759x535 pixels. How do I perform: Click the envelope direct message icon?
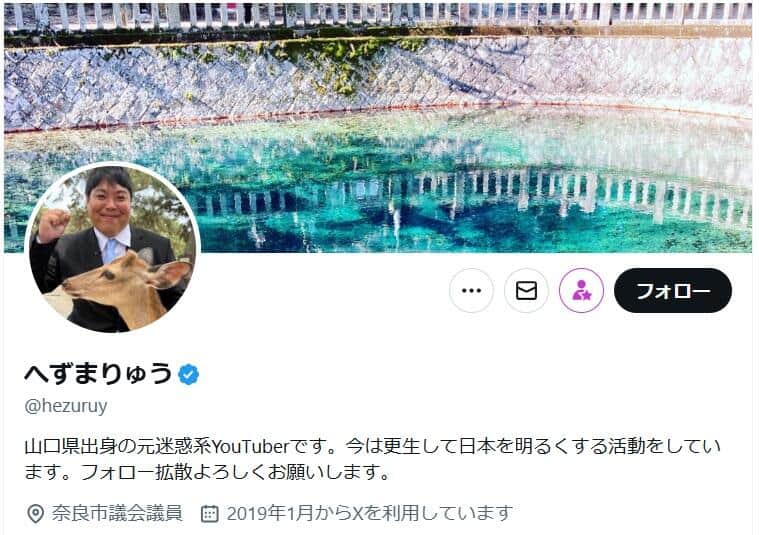(526, 290)
